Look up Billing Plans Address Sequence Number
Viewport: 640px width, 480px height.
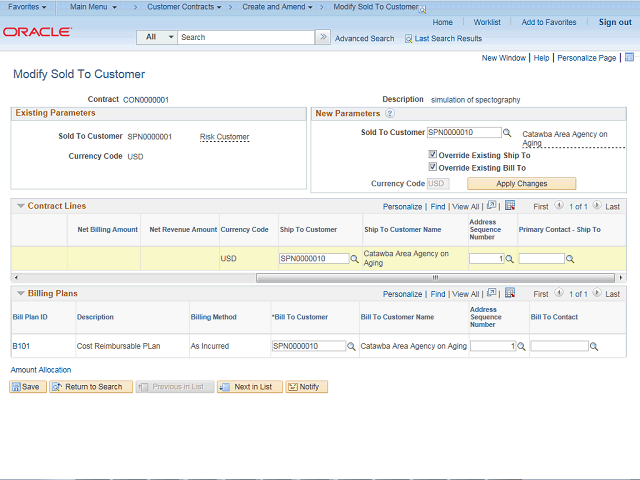click(x=521, y=346)
